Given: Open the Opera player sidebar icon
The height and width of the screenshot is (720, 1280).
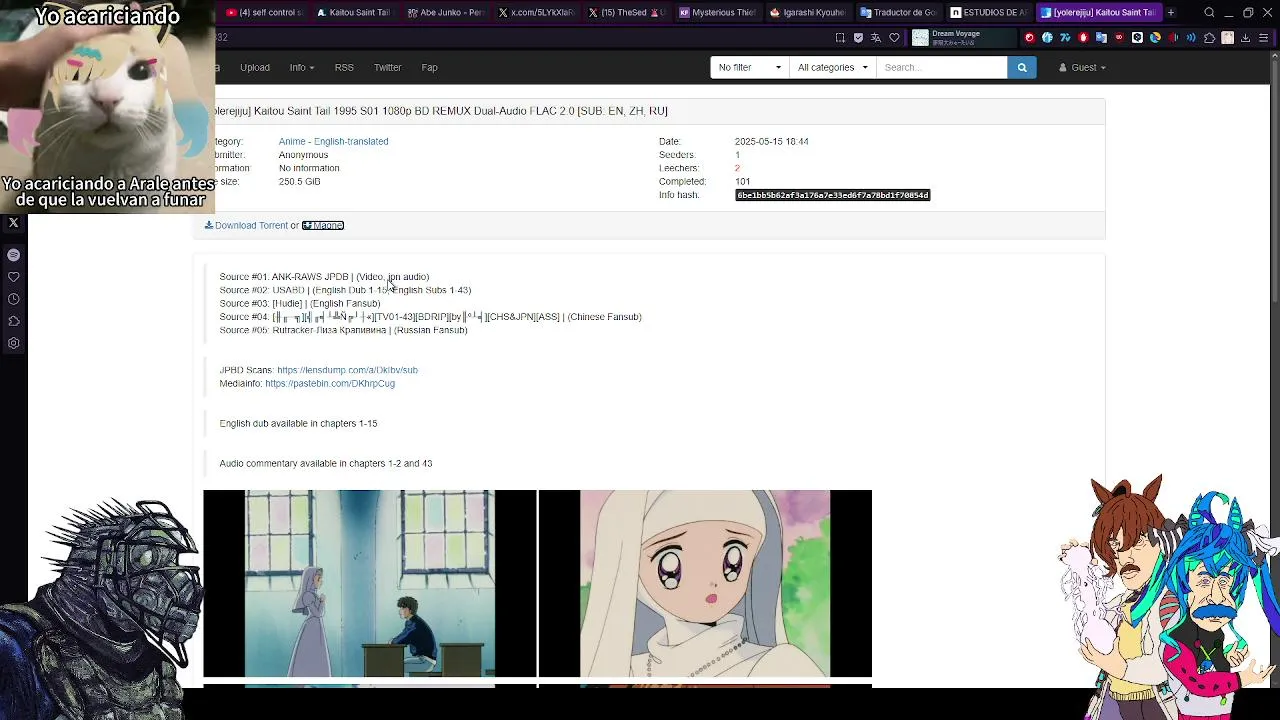Looking at the screenshot, I should click(13, 255).
